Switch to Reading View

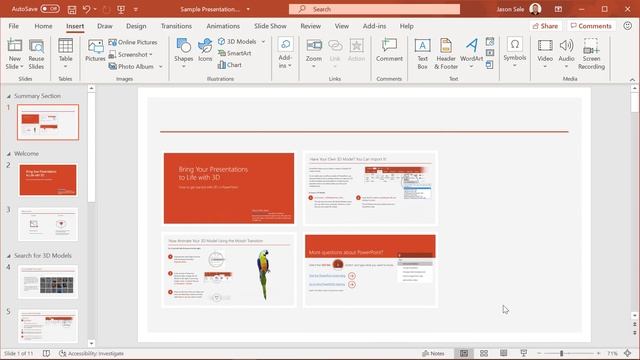coord(504,353)
